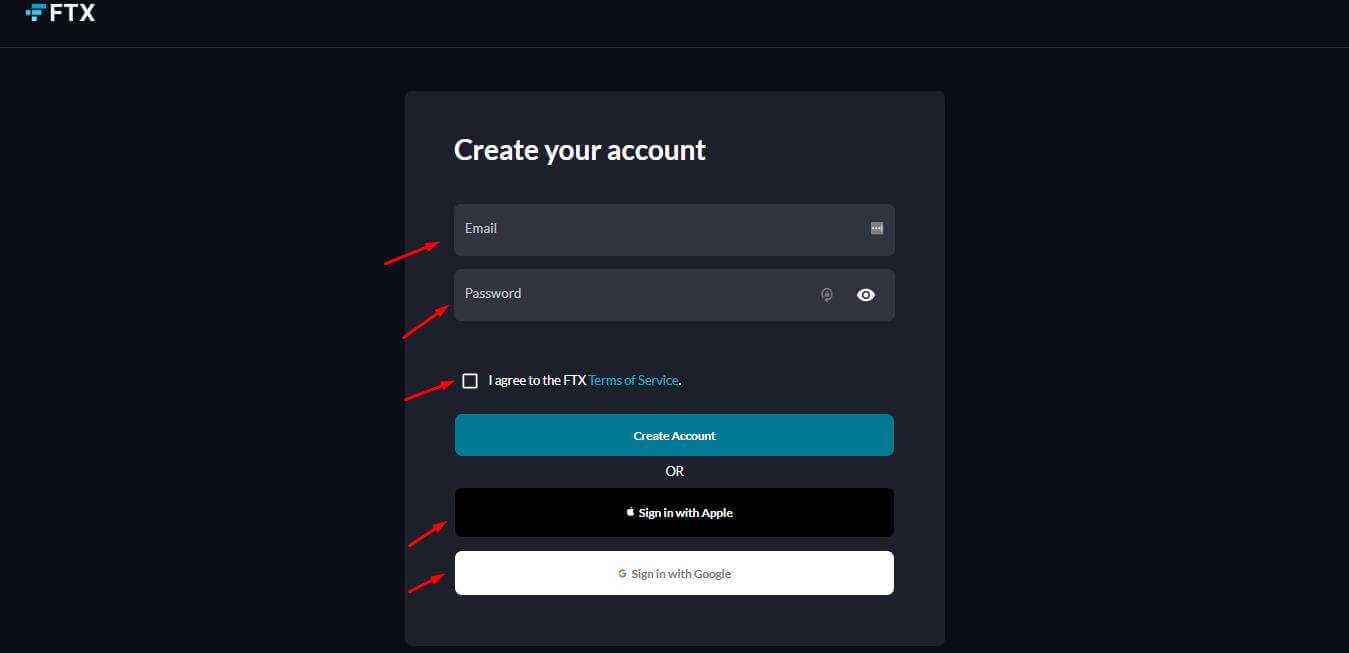
Task: Click the Apple logo on sign-in button
Action: pyautogui.click(x=630, y=512)
